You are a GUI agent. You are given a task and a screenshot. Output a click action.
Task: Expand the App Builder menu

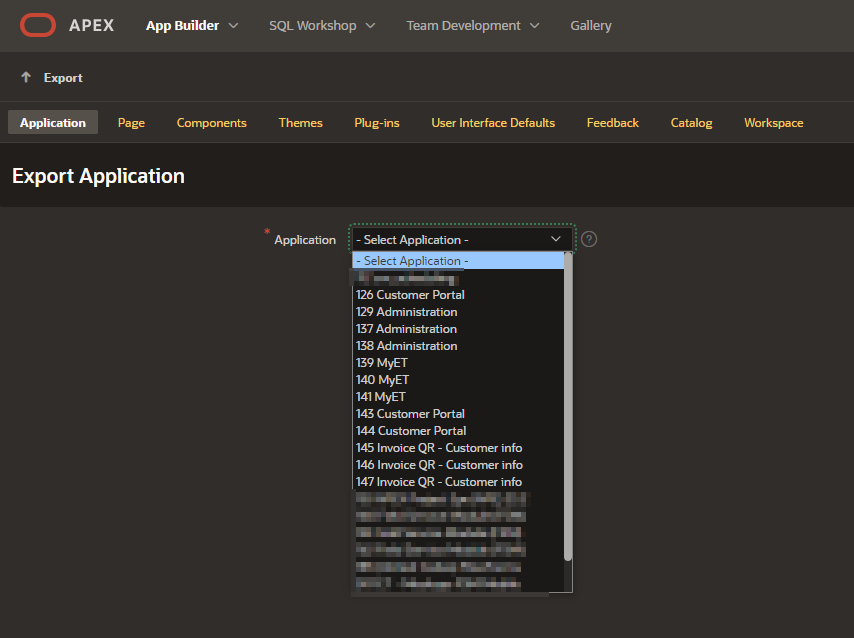[192, 25]
